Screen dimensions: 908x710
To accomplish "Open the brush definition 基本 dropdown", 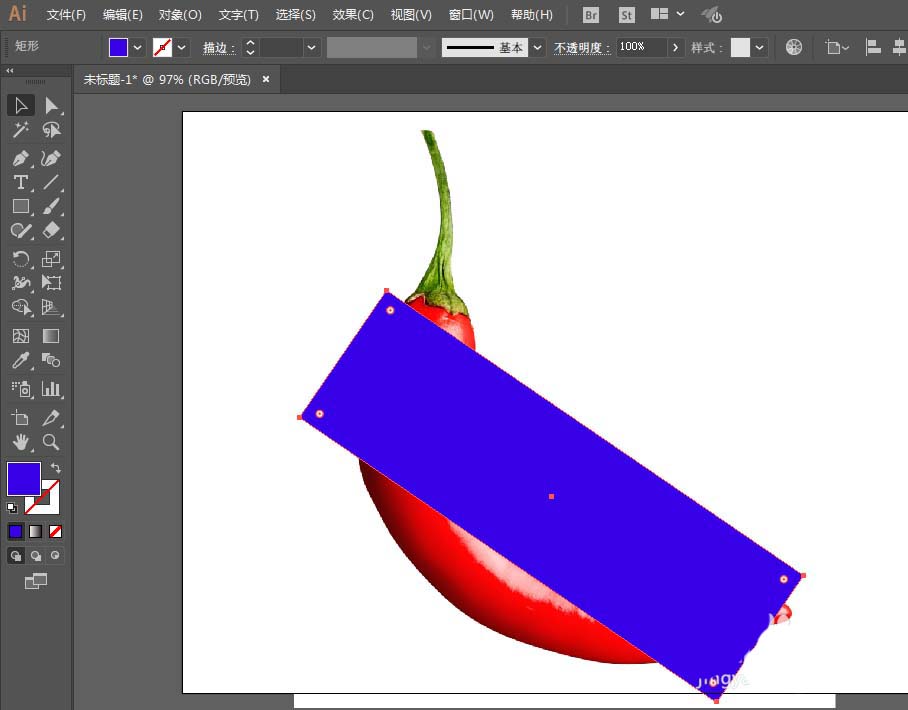I will click(537, 47).
